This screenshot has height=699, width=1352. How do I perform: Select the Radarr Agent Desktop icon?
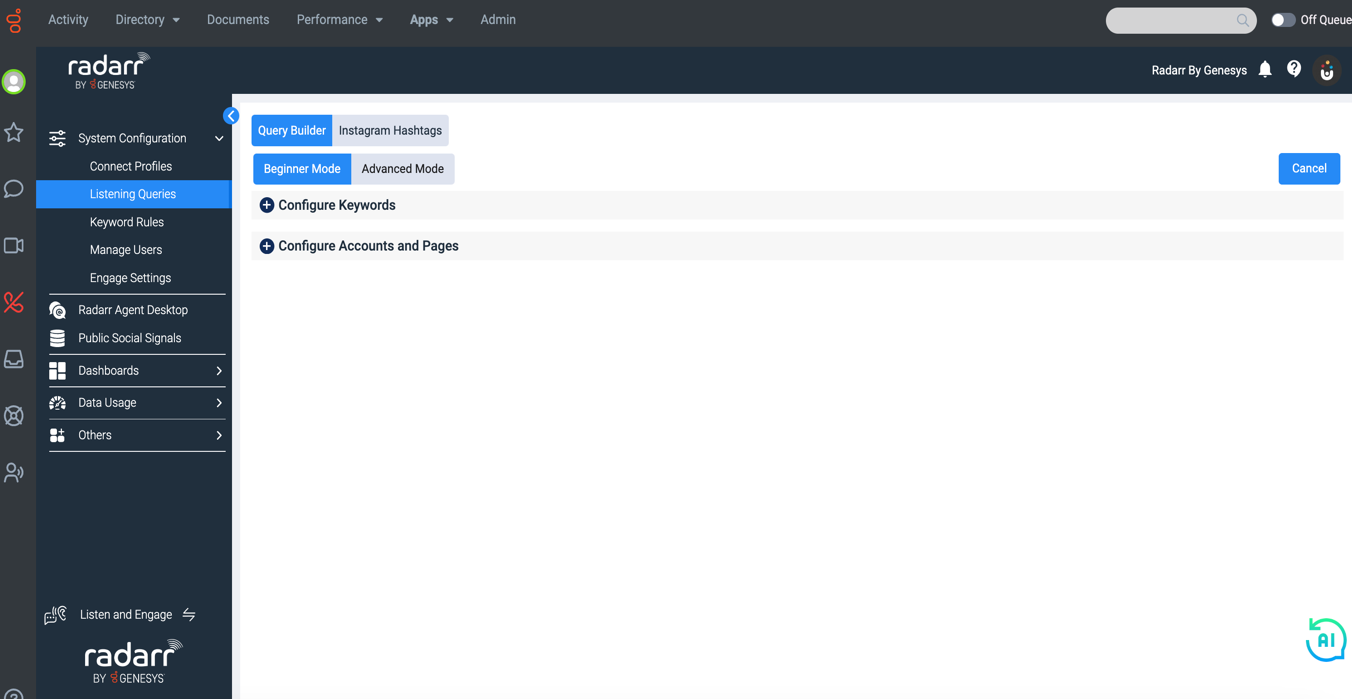coord(57,309)
